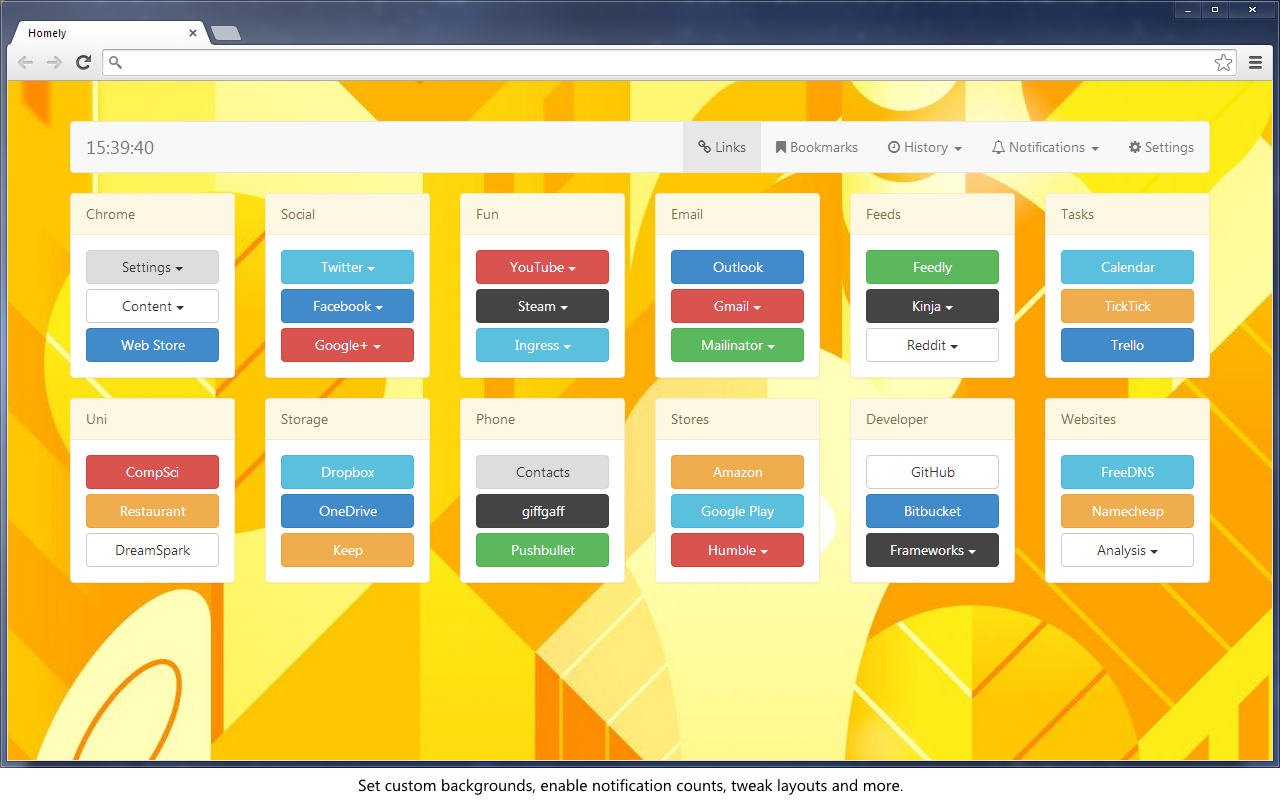Open the OneDrive link
This screenshot has width=1280, height=800.
coord(347,511)
